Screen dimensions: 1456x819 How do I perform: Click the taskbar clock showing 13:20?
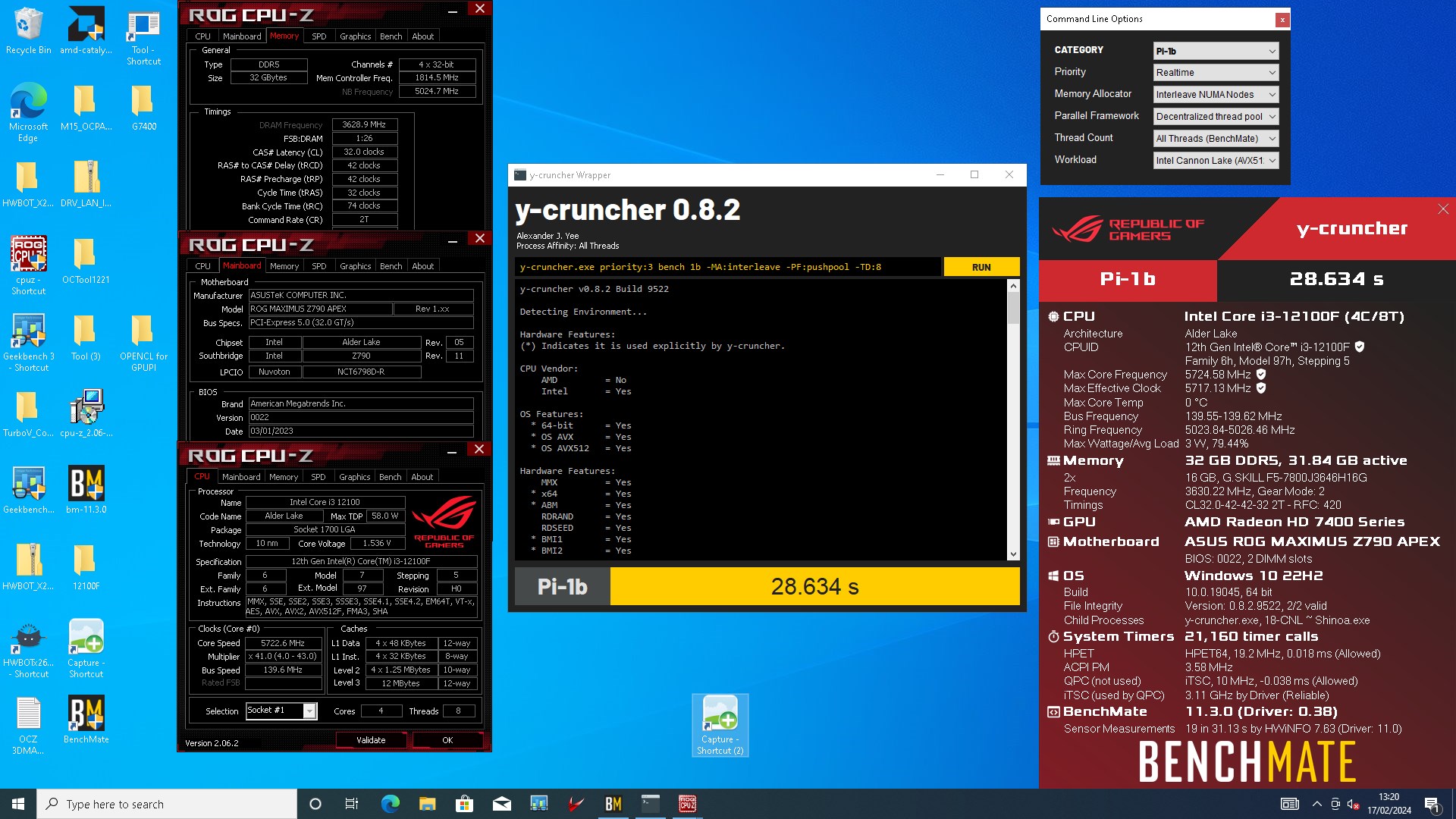point(1389,804)
